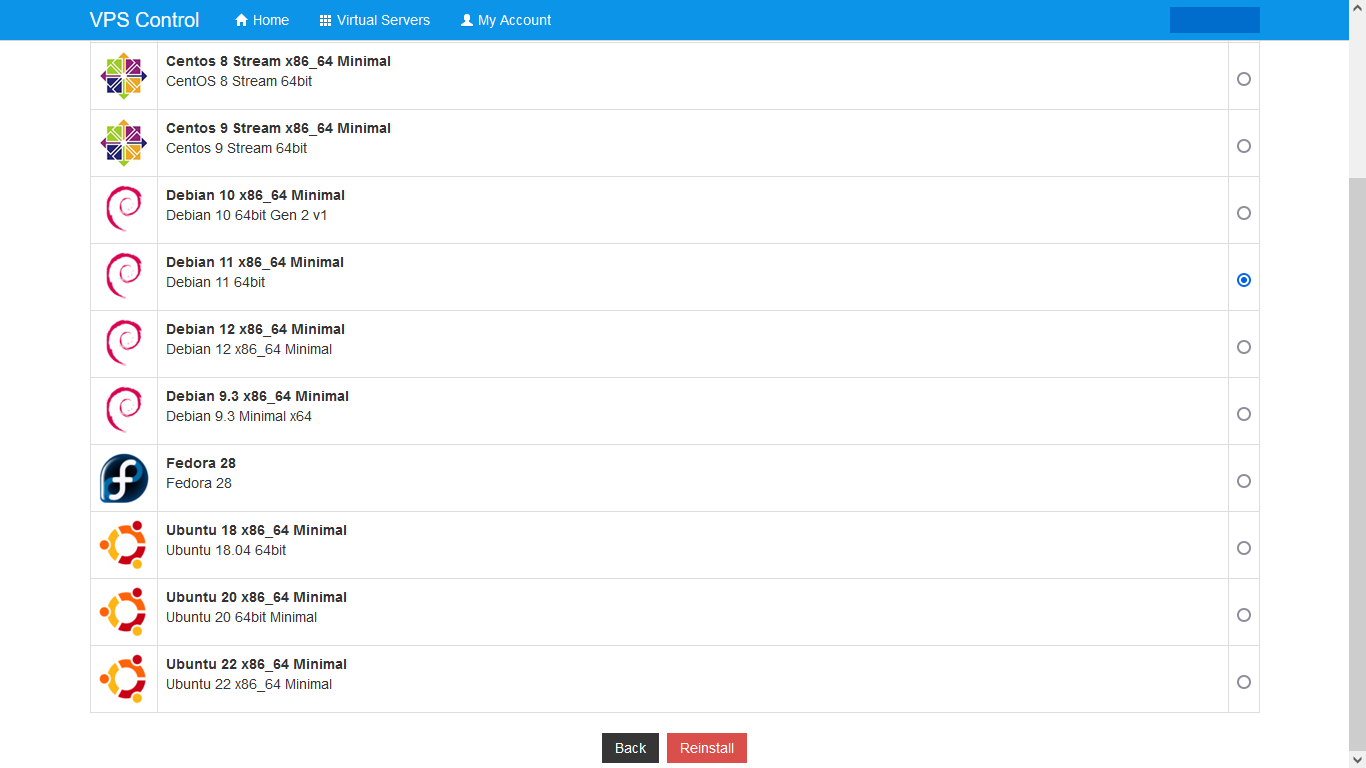1366x768 pixels.
Task: Click the CentOS 8 Stream logo icon
Action: (x=124, y=76)
